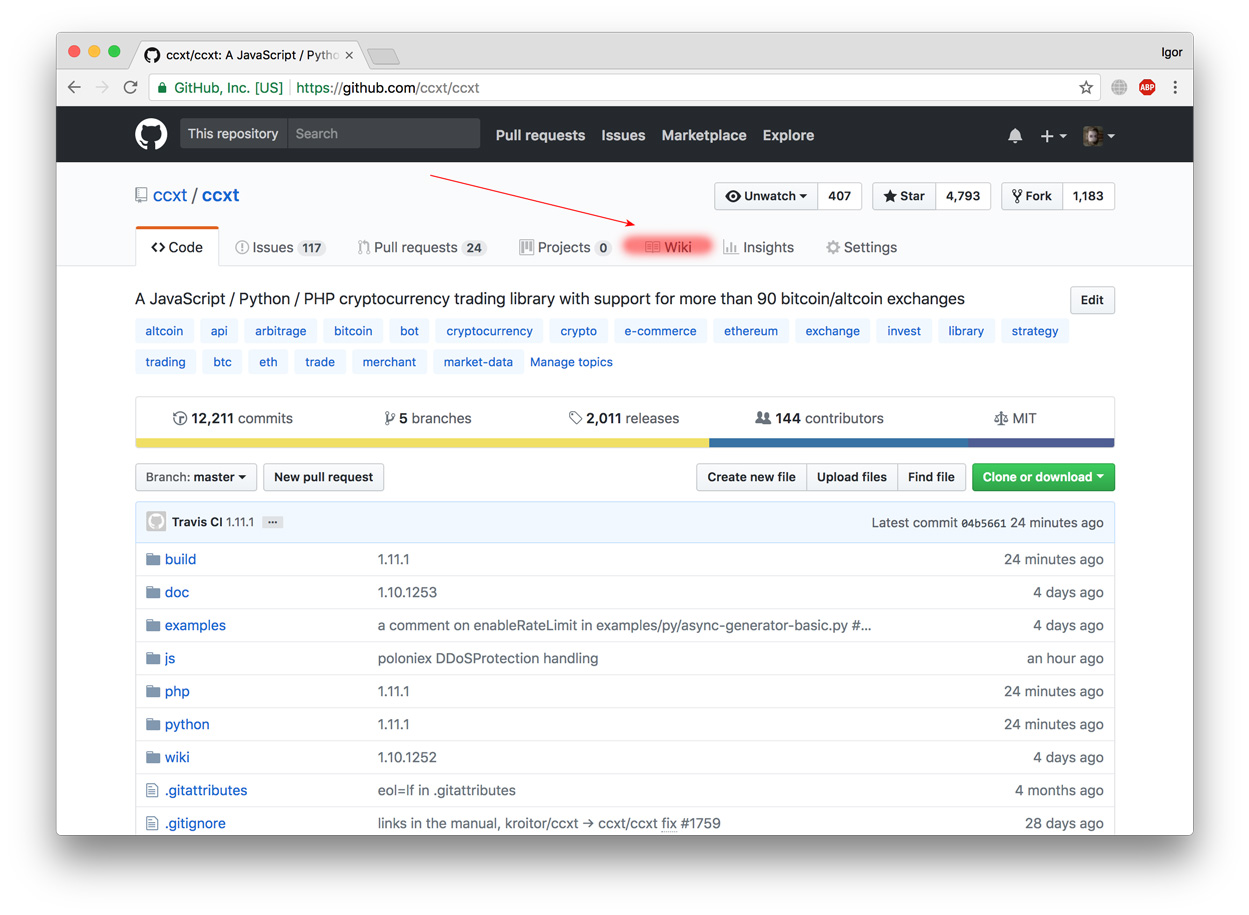Click the yellow section of the language bar
The height and width of the screenshot is (915, 1249).
tap(422, 443)
